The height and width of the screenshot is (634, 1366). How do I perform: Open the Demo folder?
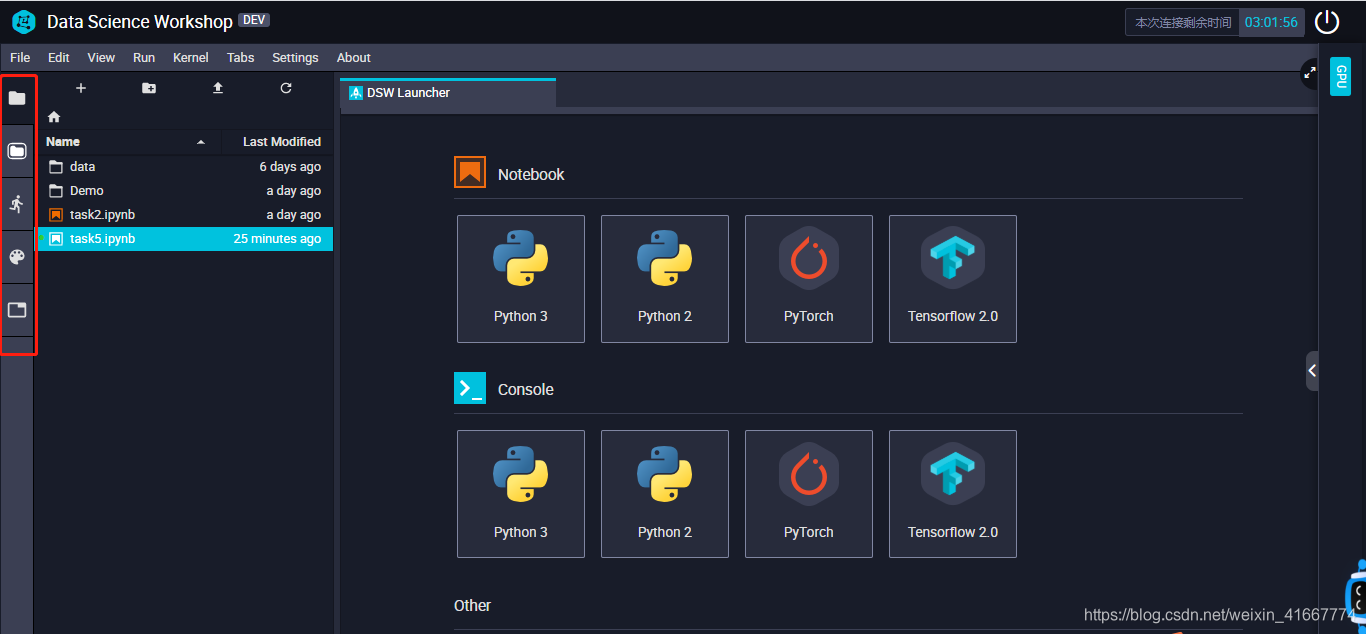click(185, 191)
